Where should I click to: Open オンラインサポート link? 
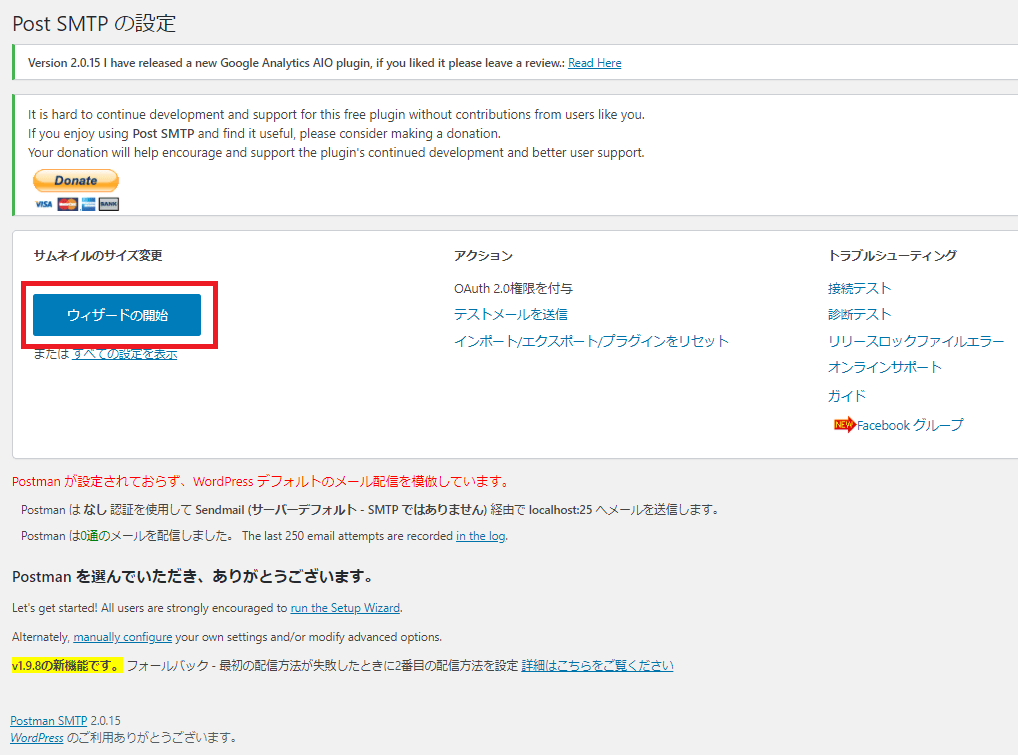coord(884,367)
